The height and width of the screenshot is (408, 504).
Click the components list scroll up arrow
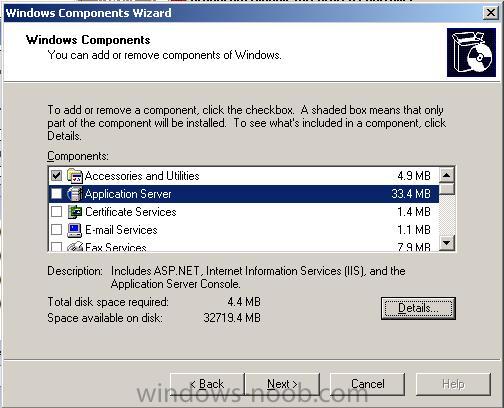(x=447, y=175)
